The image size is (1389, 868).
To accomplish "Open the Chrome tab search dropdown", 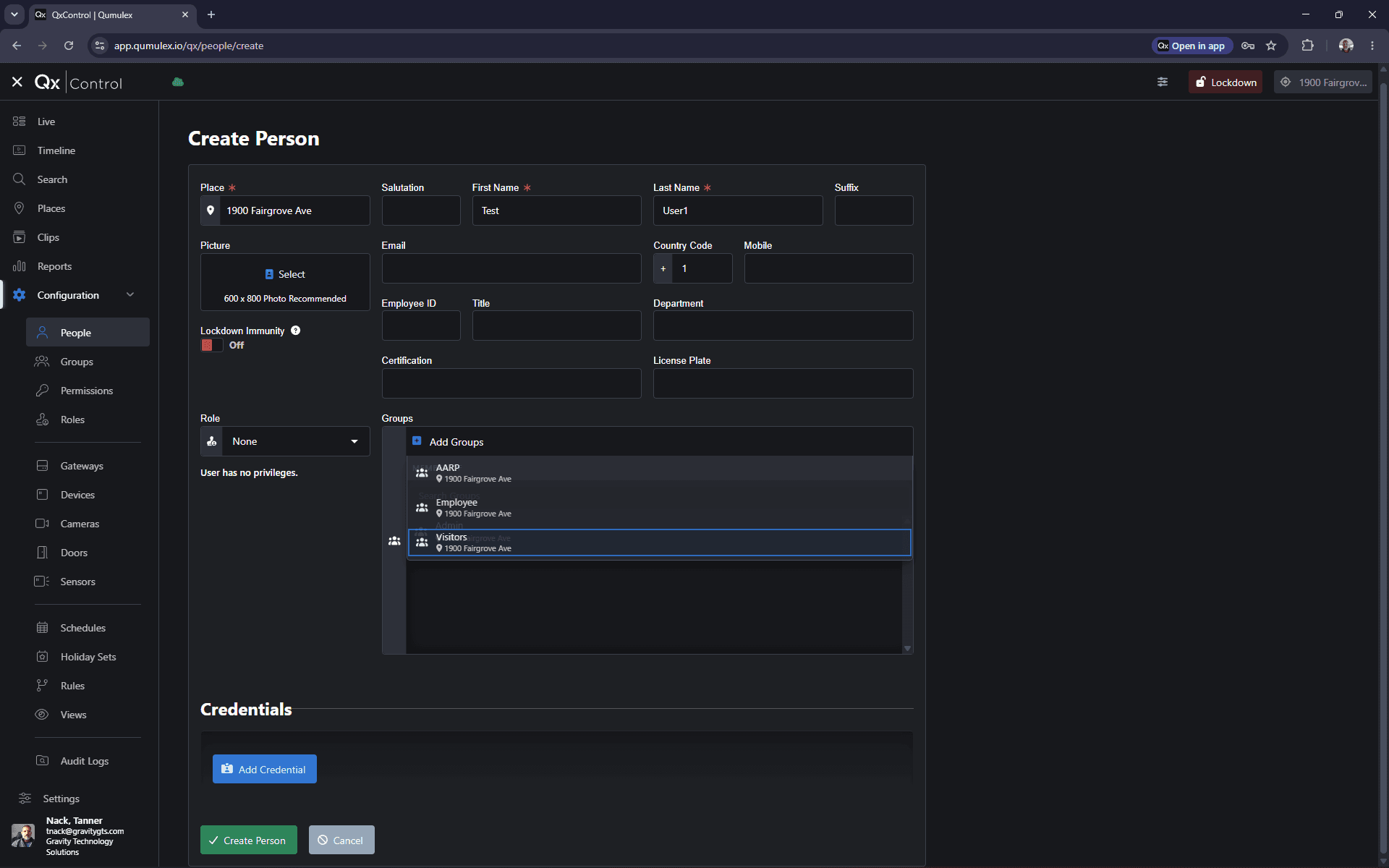I will coord(14,14).
